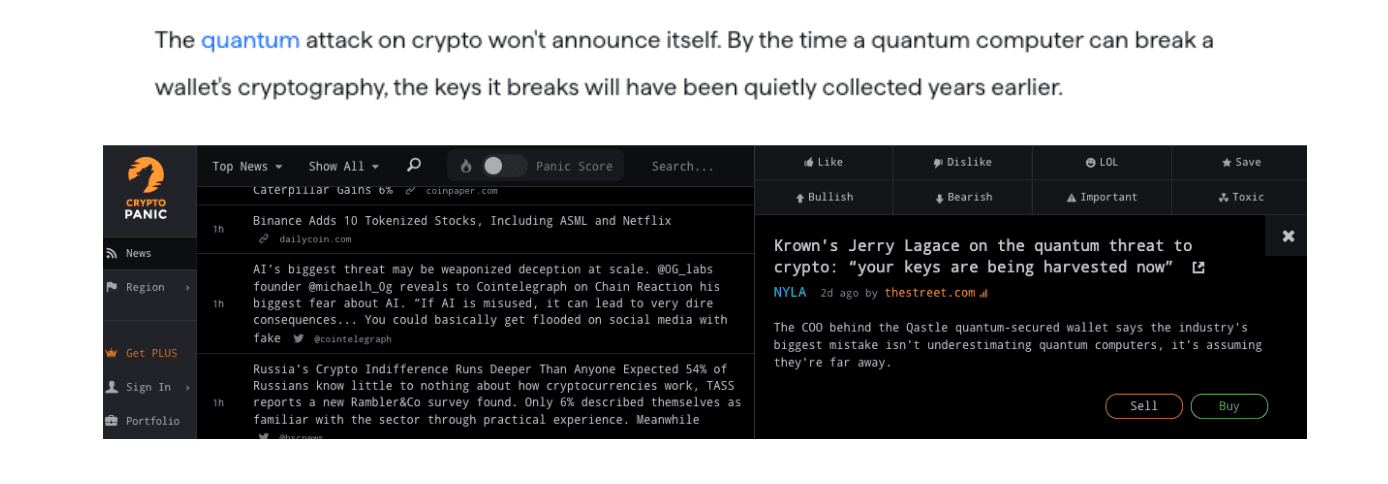Click the orange Sell button
This screenshot has height=484, width=1388.
(1143, 406)
